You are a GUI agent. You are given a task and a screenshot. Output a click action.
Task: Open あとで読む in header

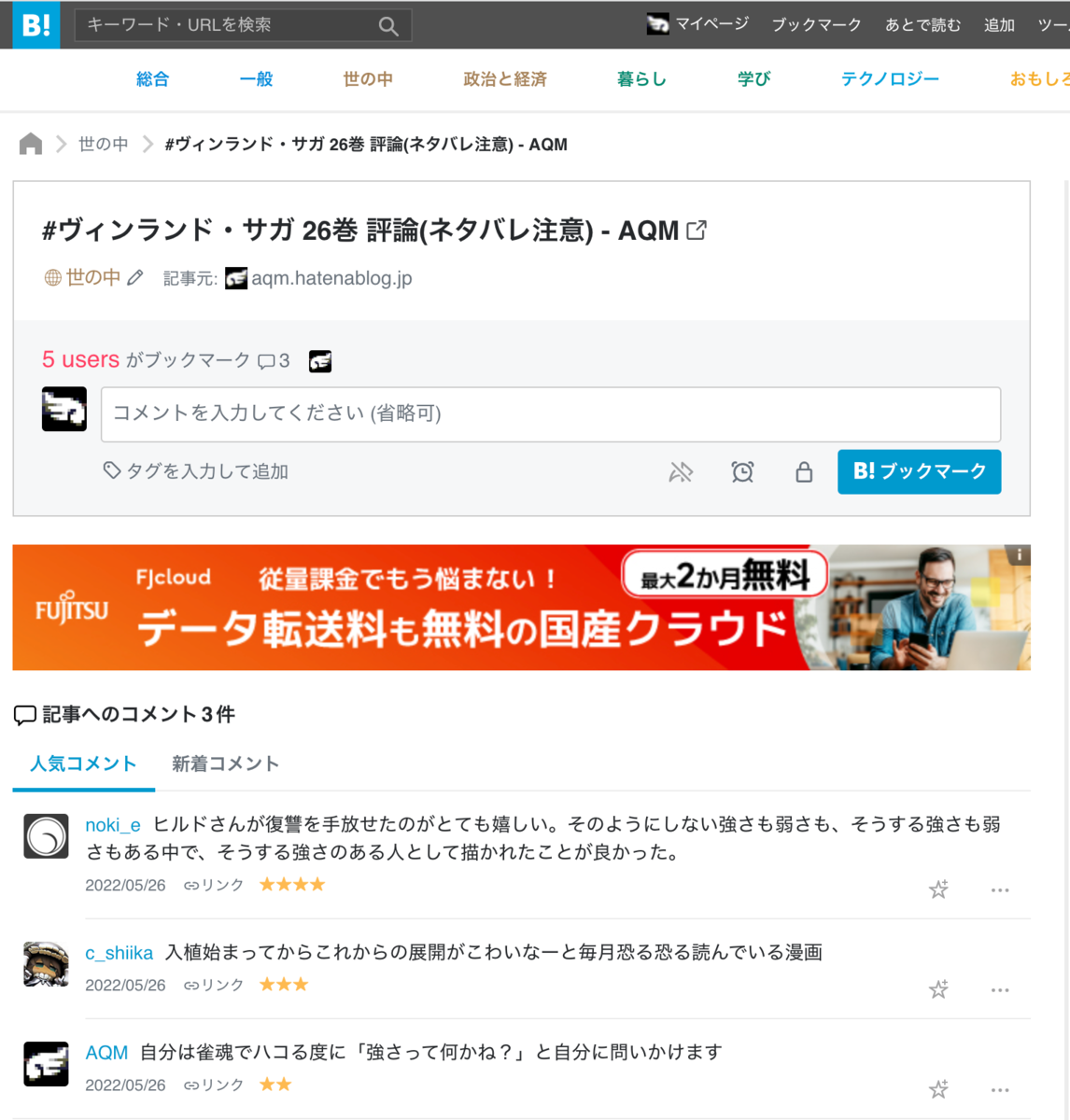922,25
